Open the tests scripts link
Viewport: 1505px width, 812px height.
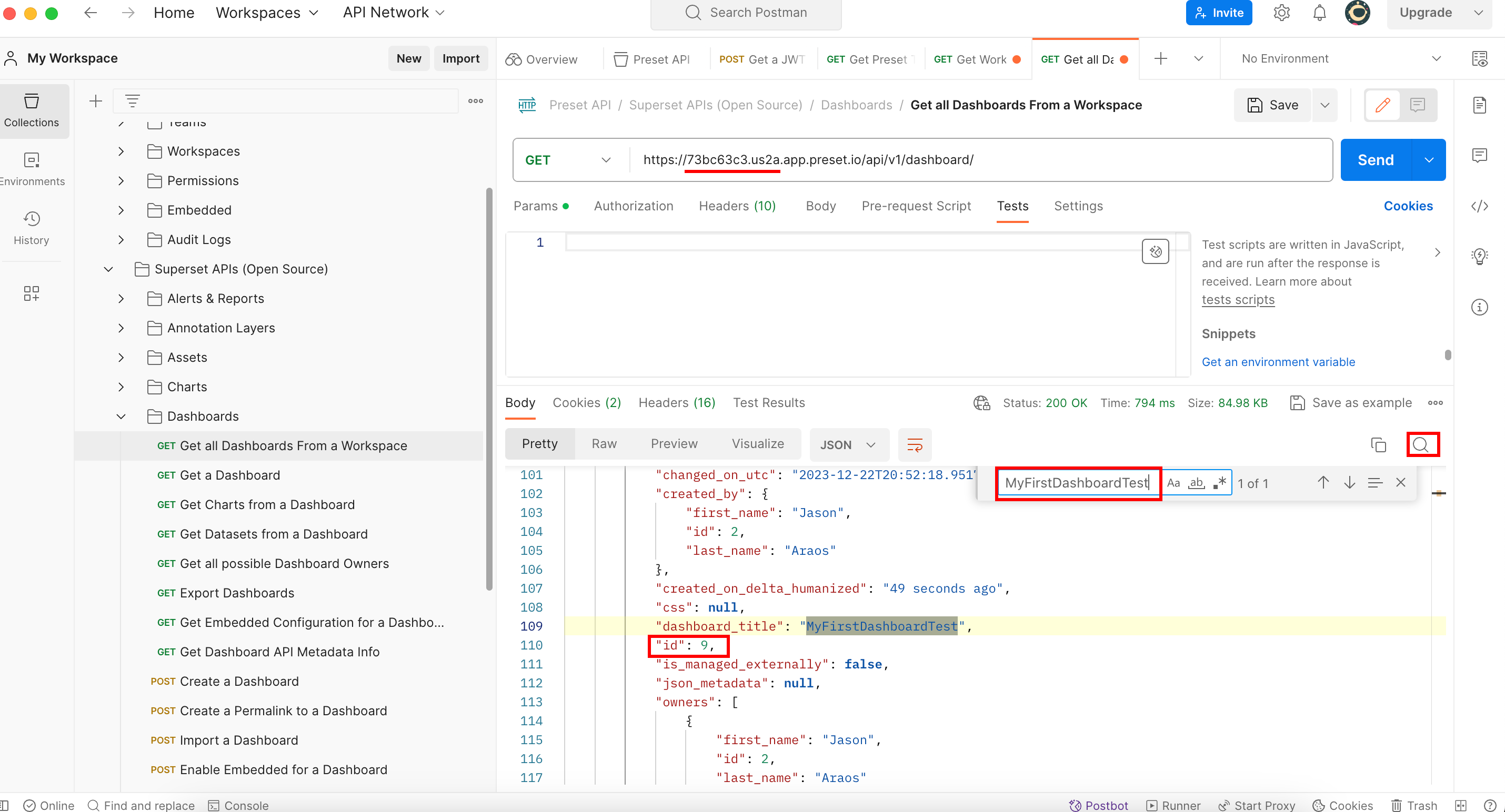pyautogui.click(x=1238, y=299)
